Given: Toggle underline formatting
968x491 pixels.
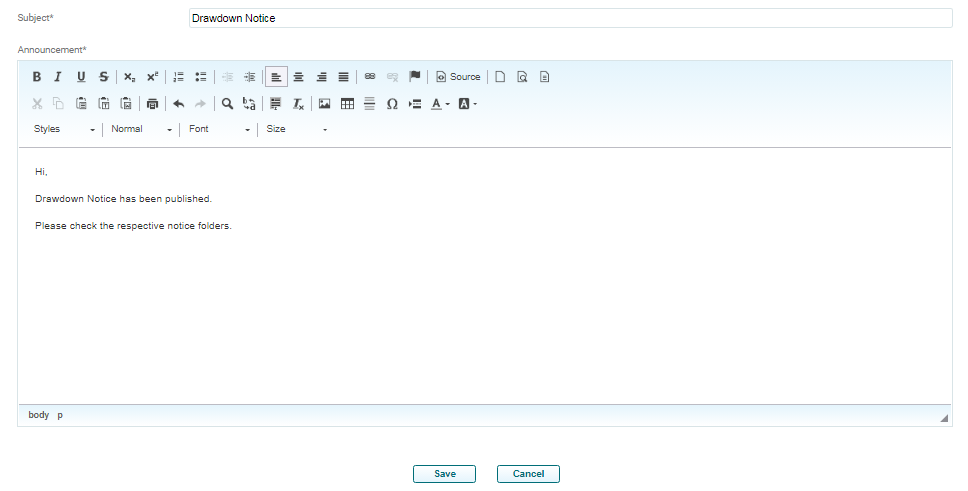Looking at the screenshot, I should coord(81,77).
